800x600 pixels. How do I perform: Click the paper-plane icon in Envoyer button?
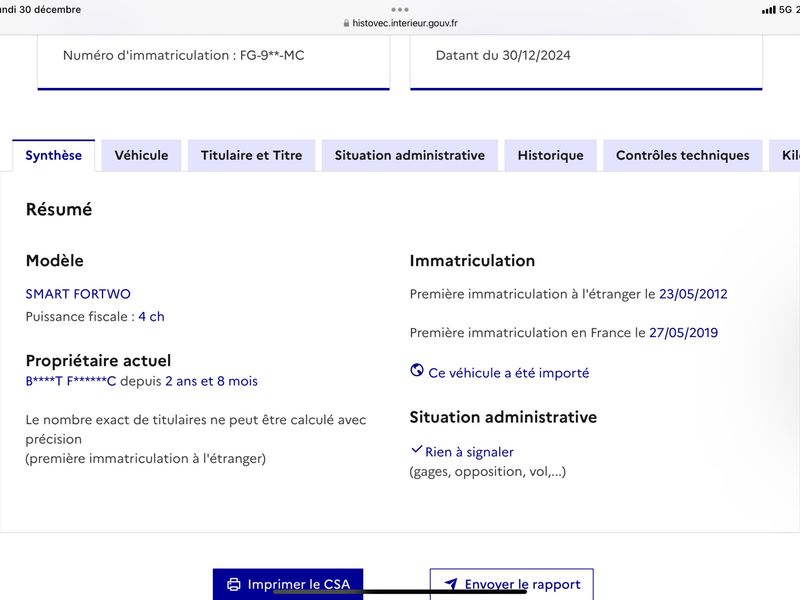[x=451, y=583]
